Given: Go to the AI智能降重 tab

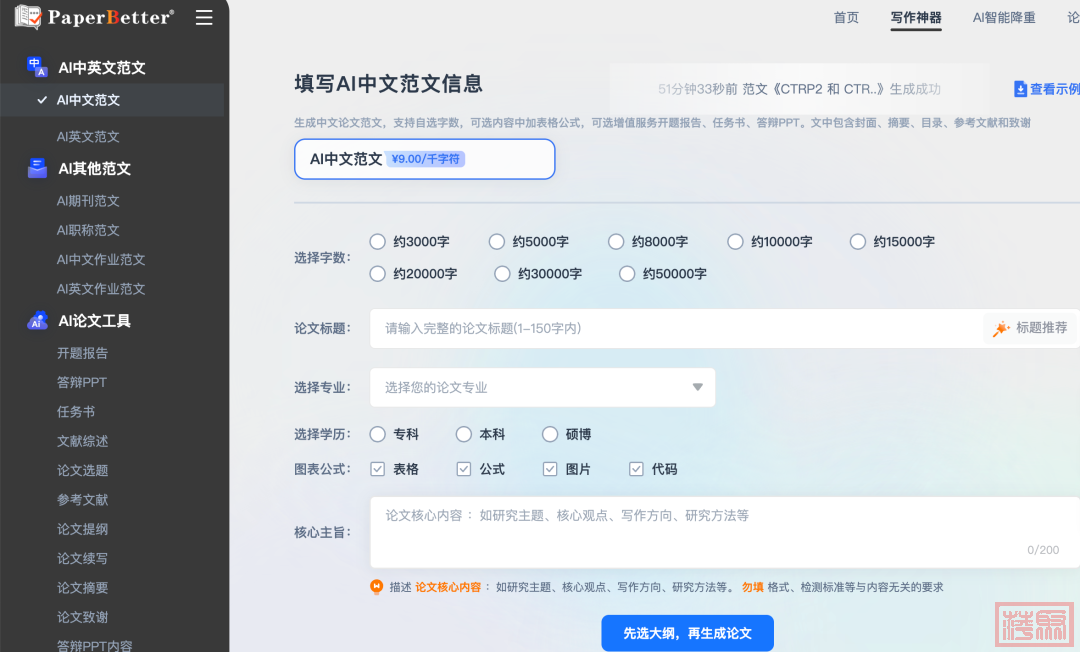Looking at the screenshot, I should (1003, 18).
